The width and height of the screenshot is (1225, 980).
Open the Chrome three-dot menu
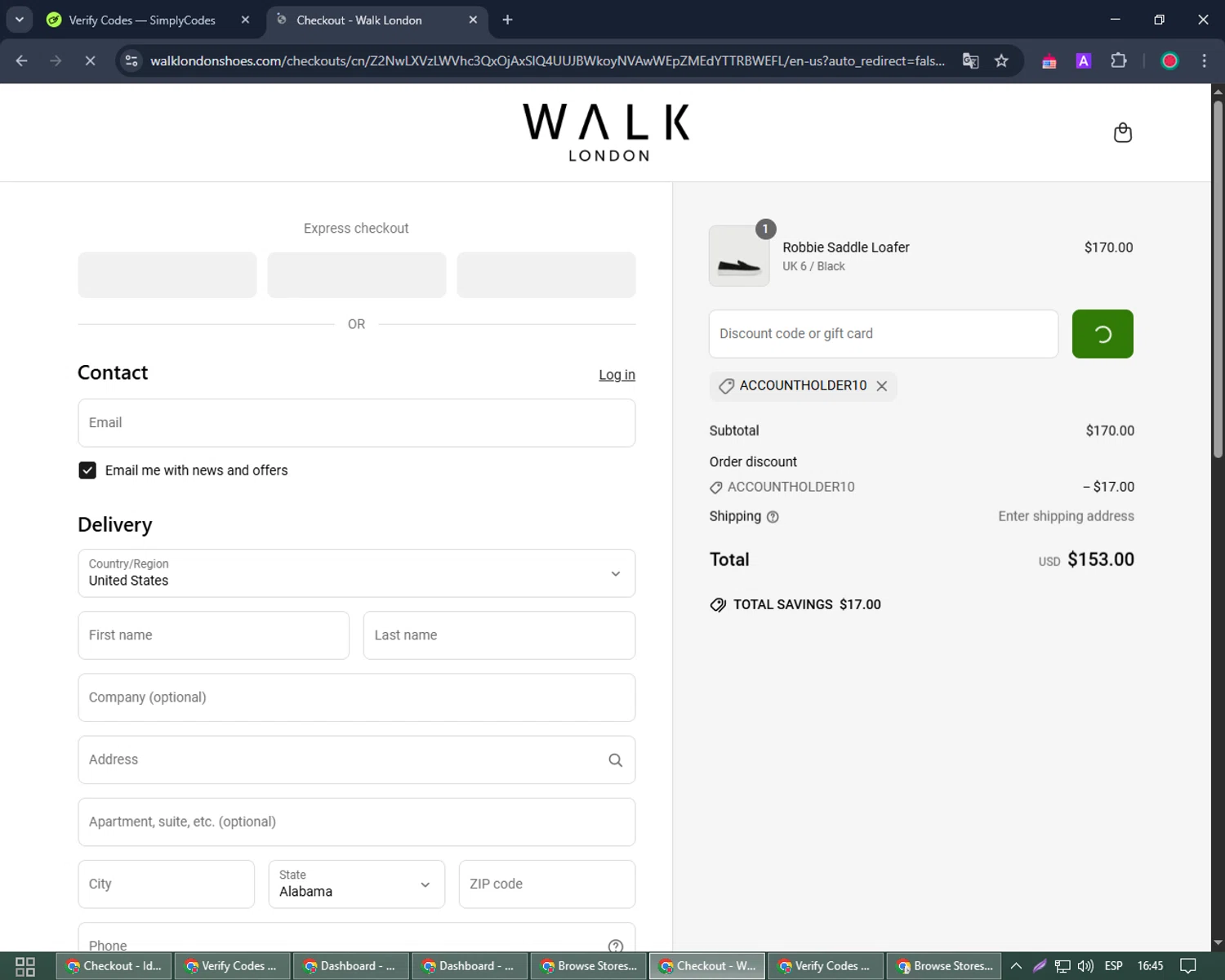(1204, 60)
